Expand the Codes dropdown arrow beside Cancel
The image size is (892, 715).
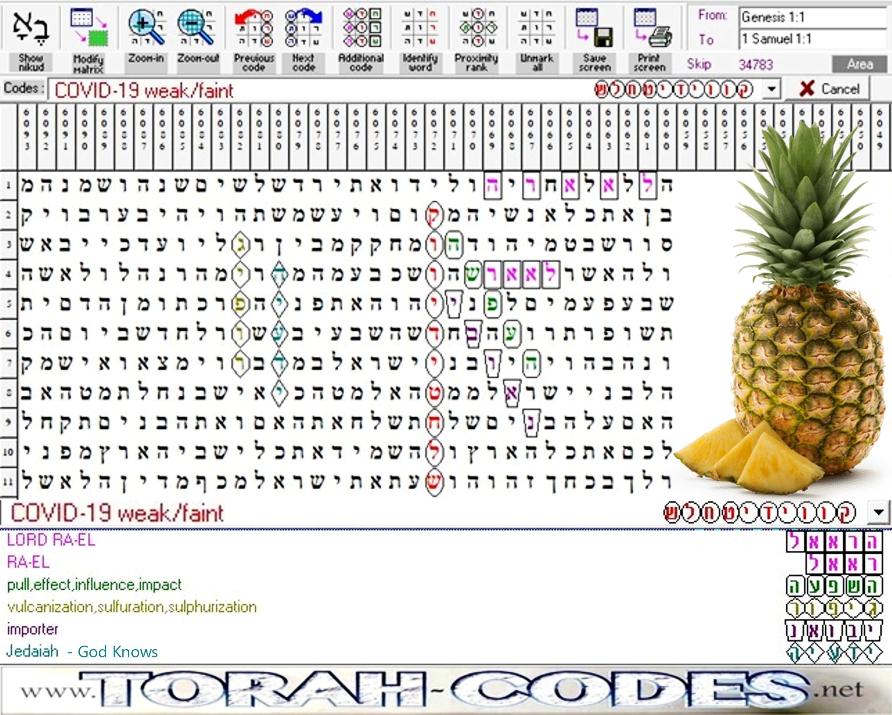coord(771,89)
